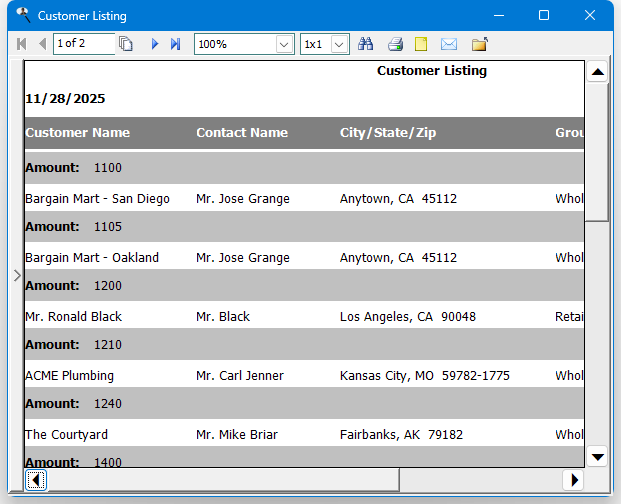Advance to next page of report
The width and height of the screenshot is (621, 504).
155,44
